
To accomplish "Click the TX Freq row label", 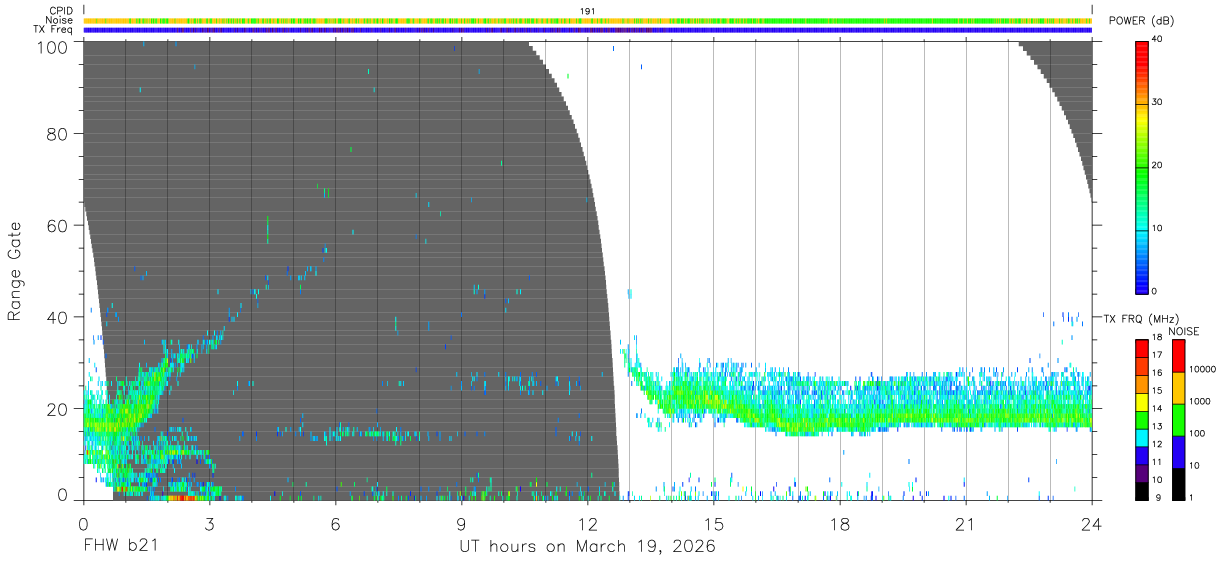I will pyautogui.click(x=53, y=29).
